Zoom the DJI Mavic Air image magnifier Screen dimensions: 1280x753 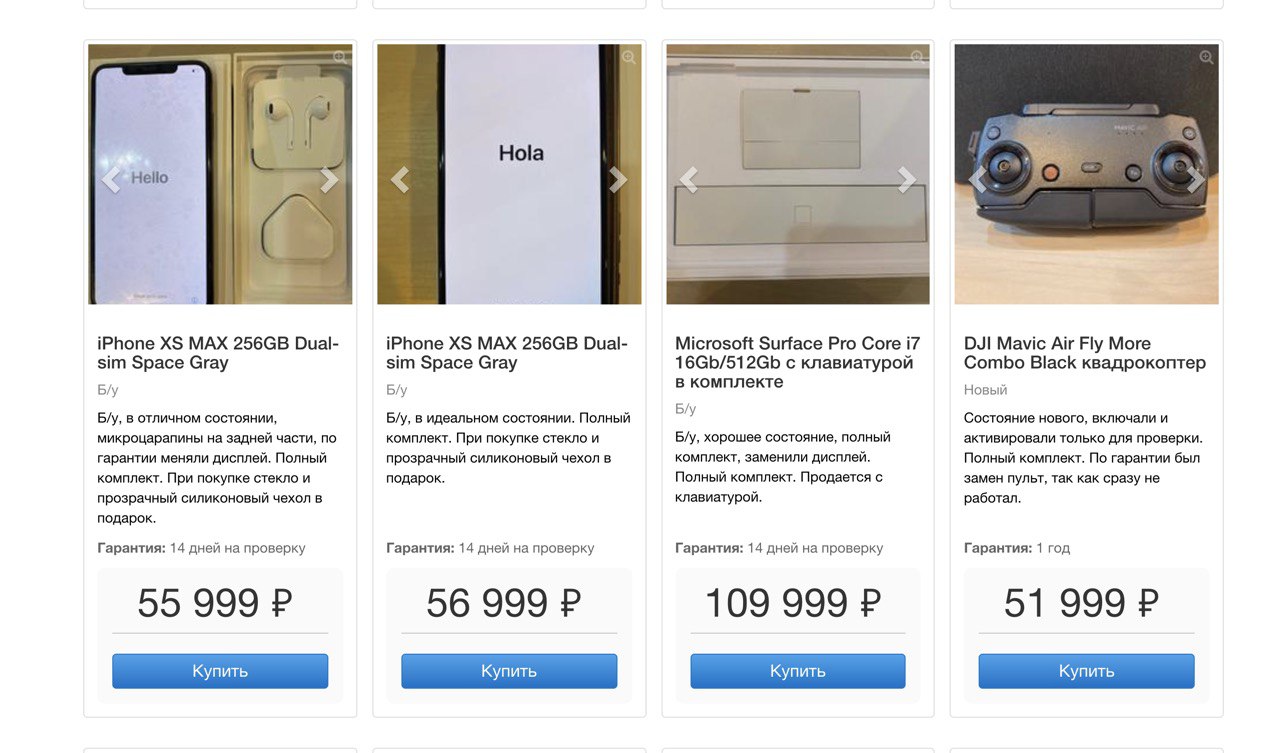pos(1206,58)
